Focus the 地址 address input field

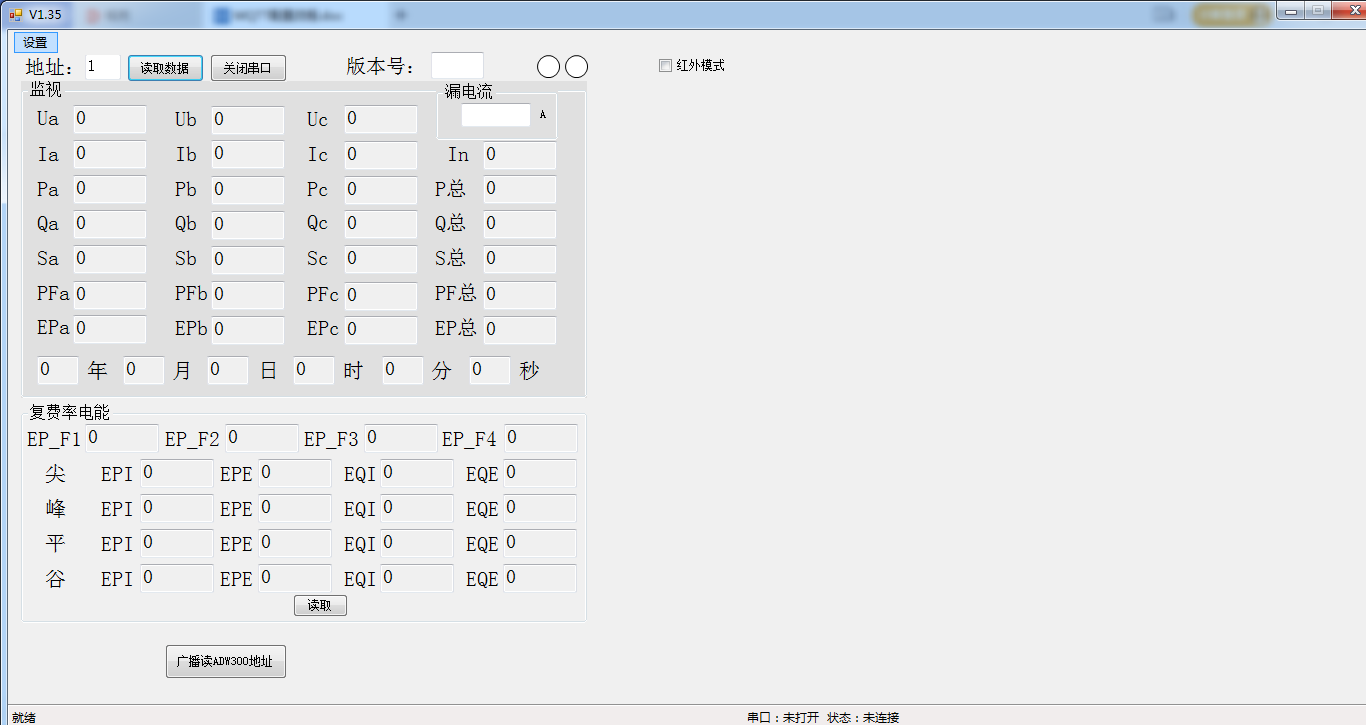point(102,67)
